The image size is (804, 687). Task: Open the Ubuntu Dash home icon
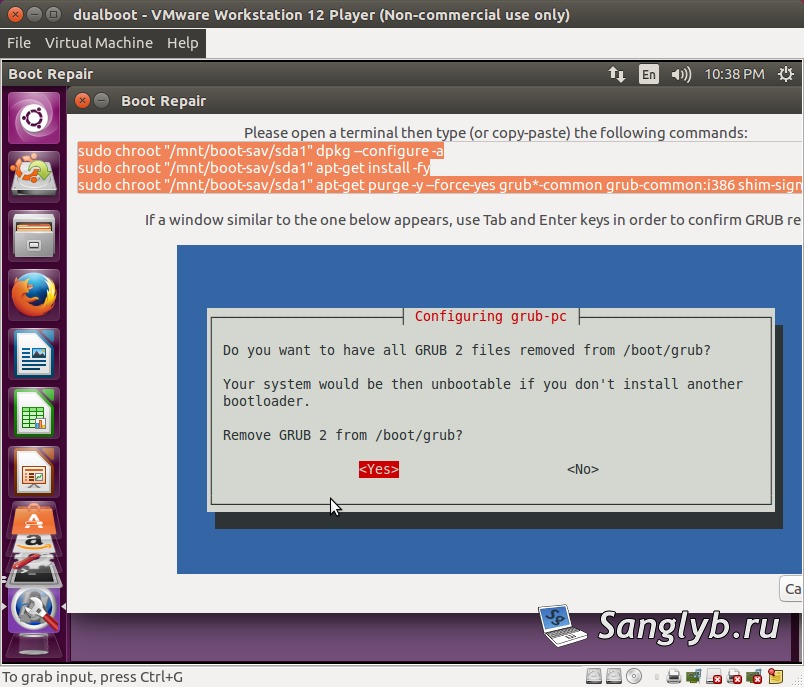pos(34,118)
